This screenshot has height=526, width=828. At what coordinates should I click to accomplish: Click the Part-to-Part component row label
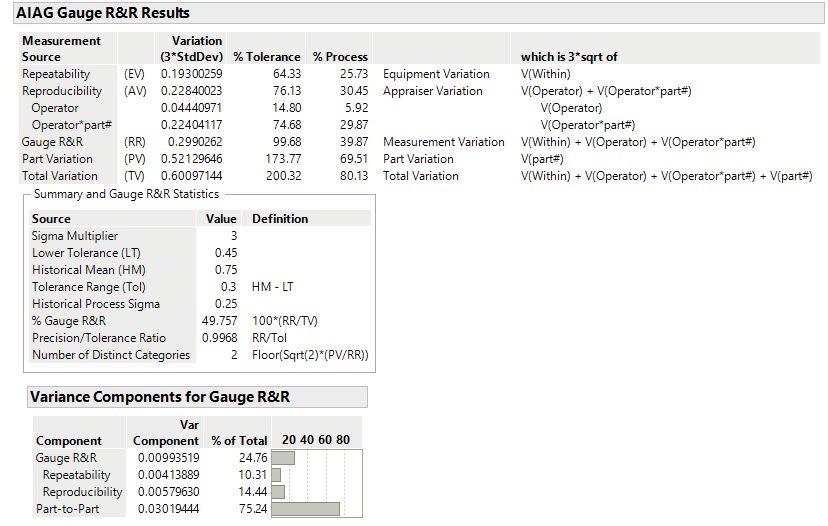click(x=67, y=509)
